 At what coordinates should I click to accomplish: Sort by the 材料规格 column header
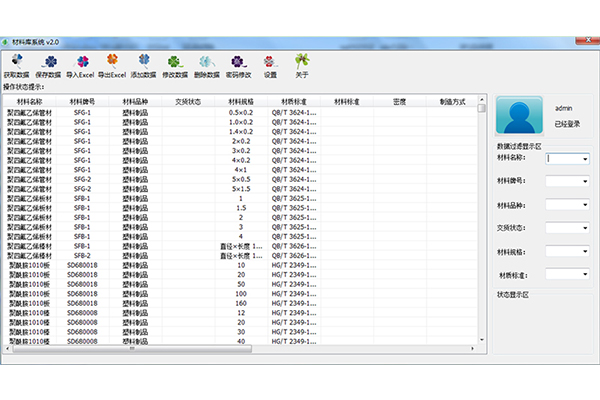click(241, 101)
